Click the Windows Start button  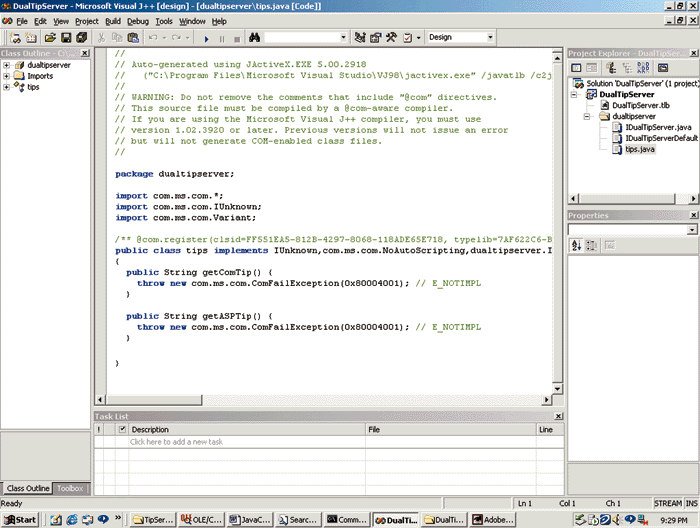[x=20, y=520]
